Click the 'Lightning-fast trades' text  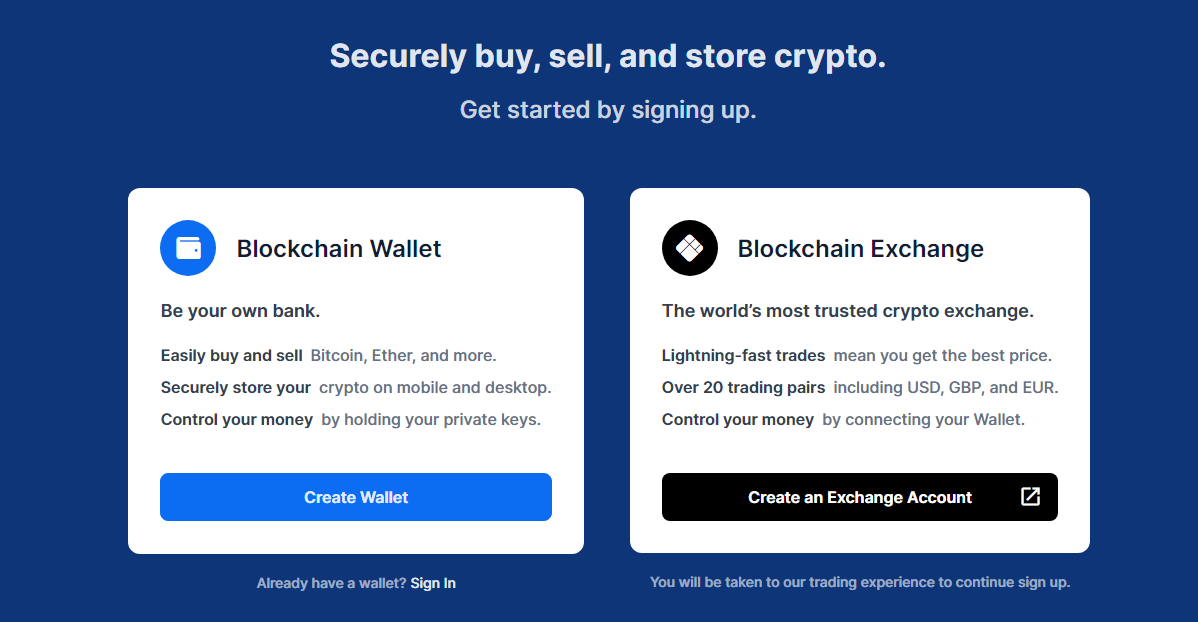pyautogui.click(x=744, y=355)
